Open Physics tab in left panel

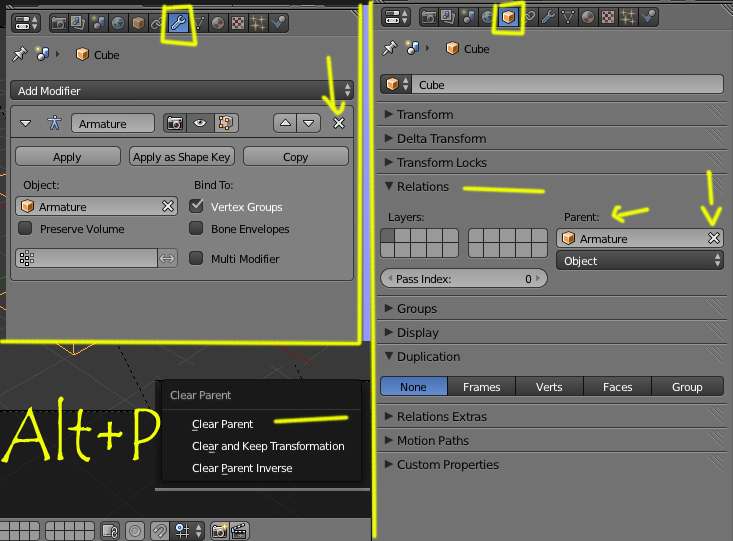coord(279,23)
